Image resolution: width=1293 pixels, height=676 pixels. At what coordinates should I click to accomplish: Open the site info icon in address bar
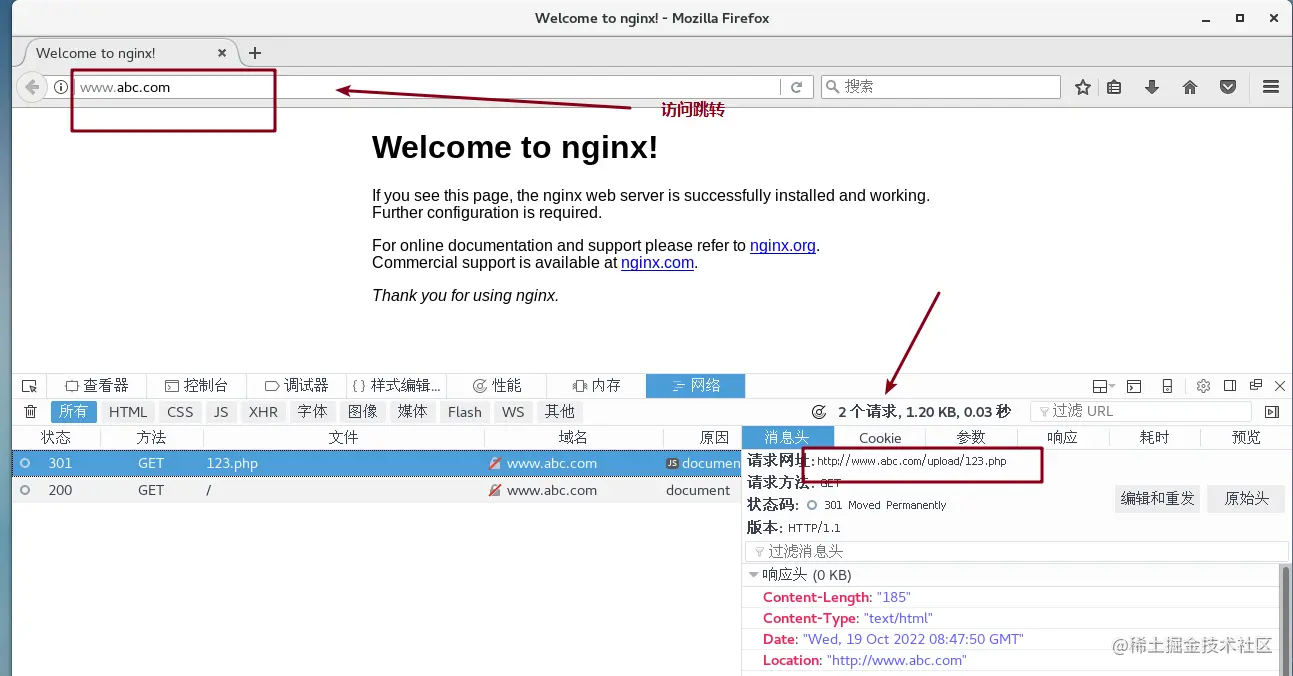click(61, 87)
